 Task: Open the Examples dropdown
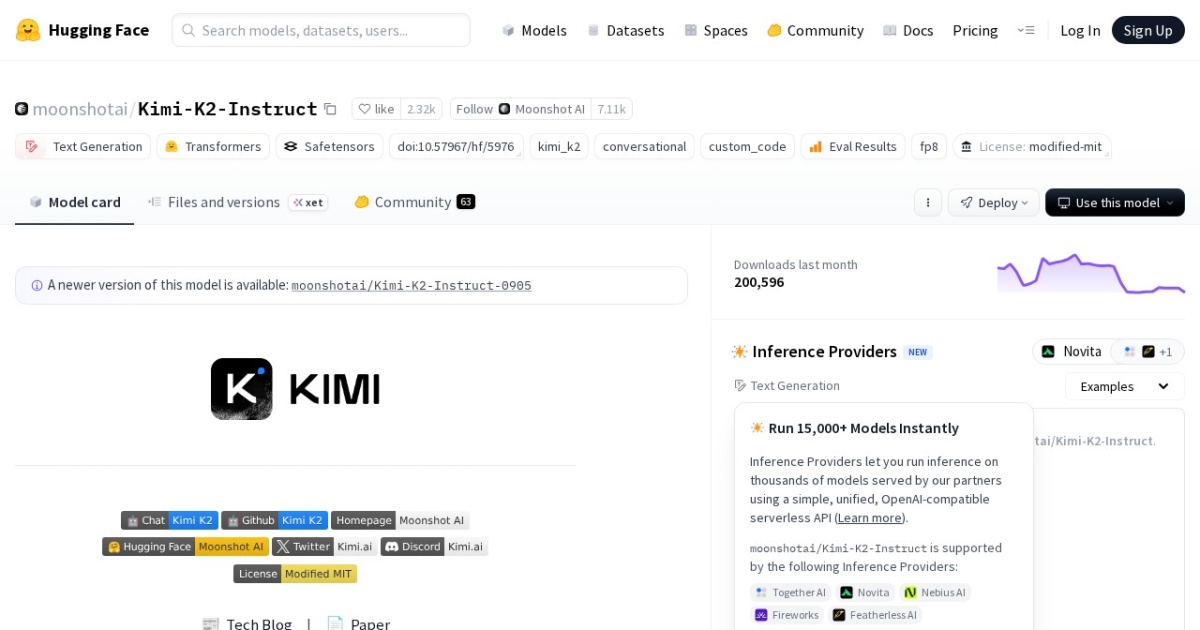pyautogui.click(x=1122, y=386)
